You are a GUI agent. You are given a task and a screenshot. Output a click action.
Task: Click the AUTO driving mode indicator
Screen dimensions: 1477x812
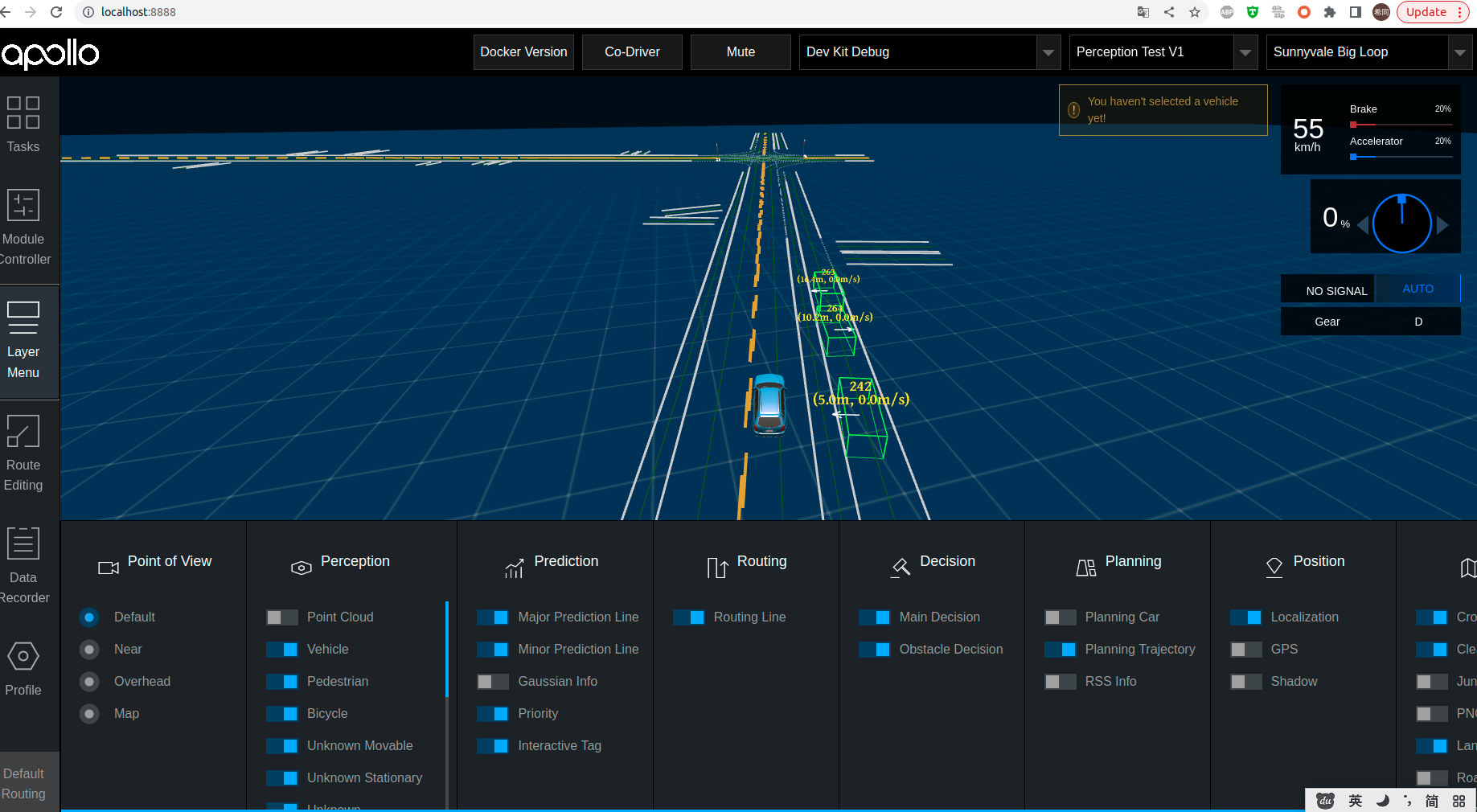pos(1418,289)
